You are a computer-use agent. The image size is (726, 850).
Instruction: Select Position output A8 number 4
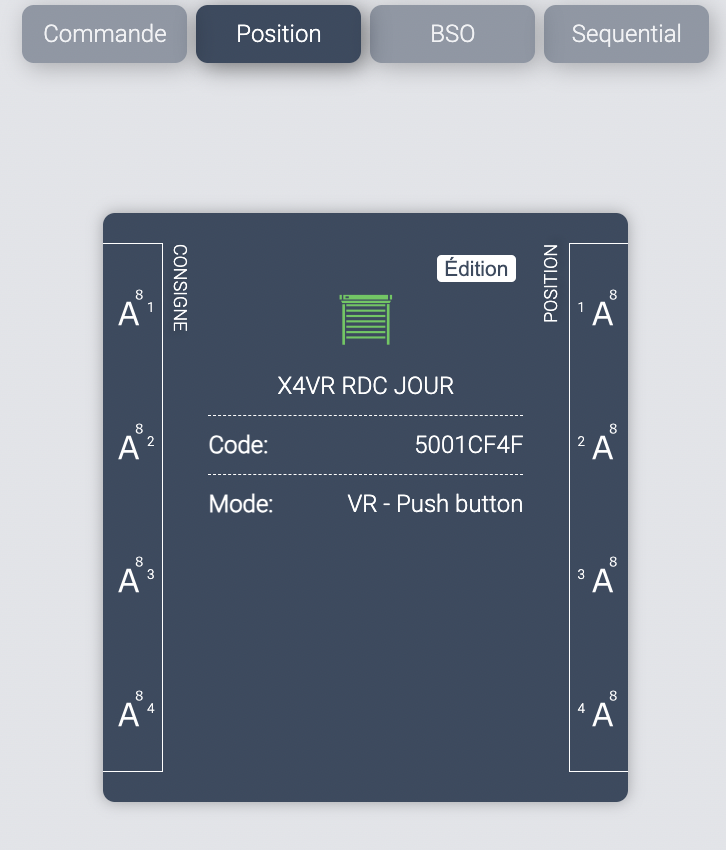pyautogui.click(x=600, y=712)
